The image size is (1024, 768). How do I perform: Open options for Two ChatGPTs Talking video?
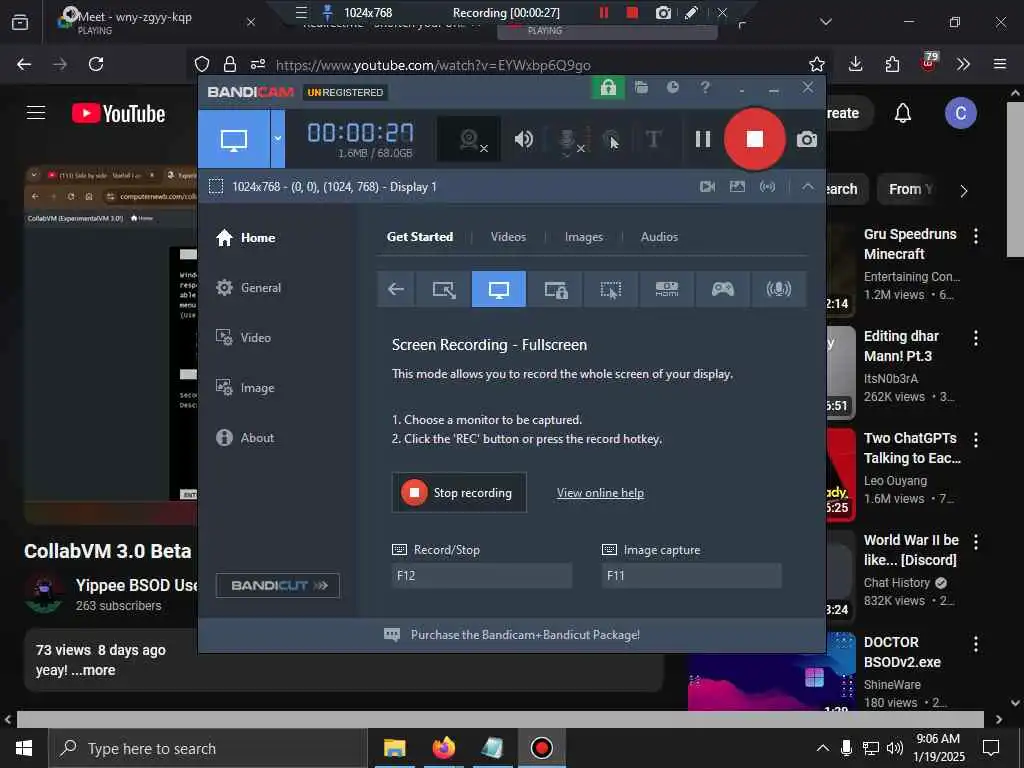[976, 440]
